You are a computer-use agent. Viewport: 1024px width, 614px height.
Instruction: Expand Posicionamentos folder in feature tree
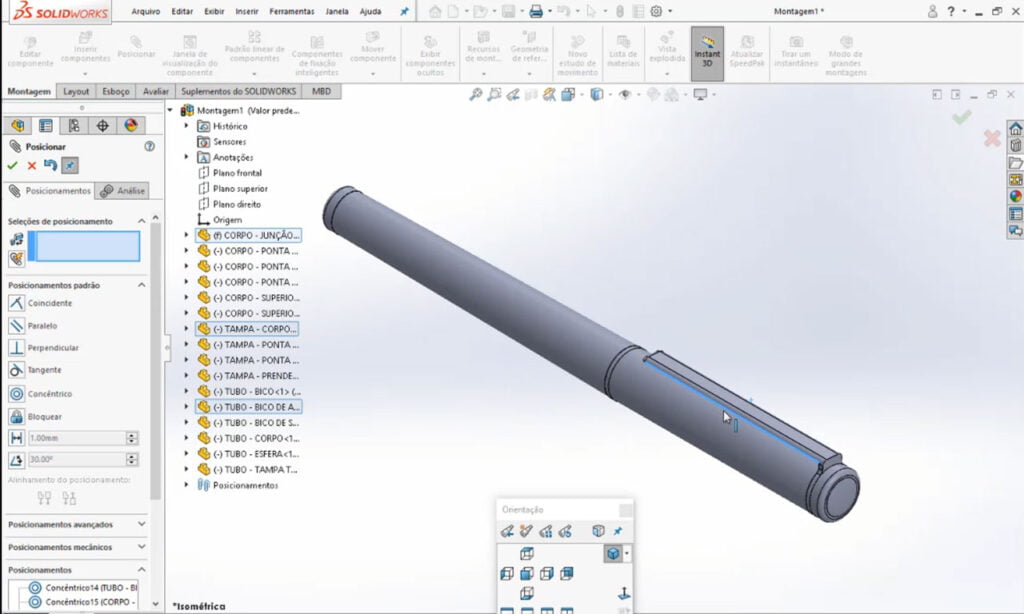[x=186, y=485]
